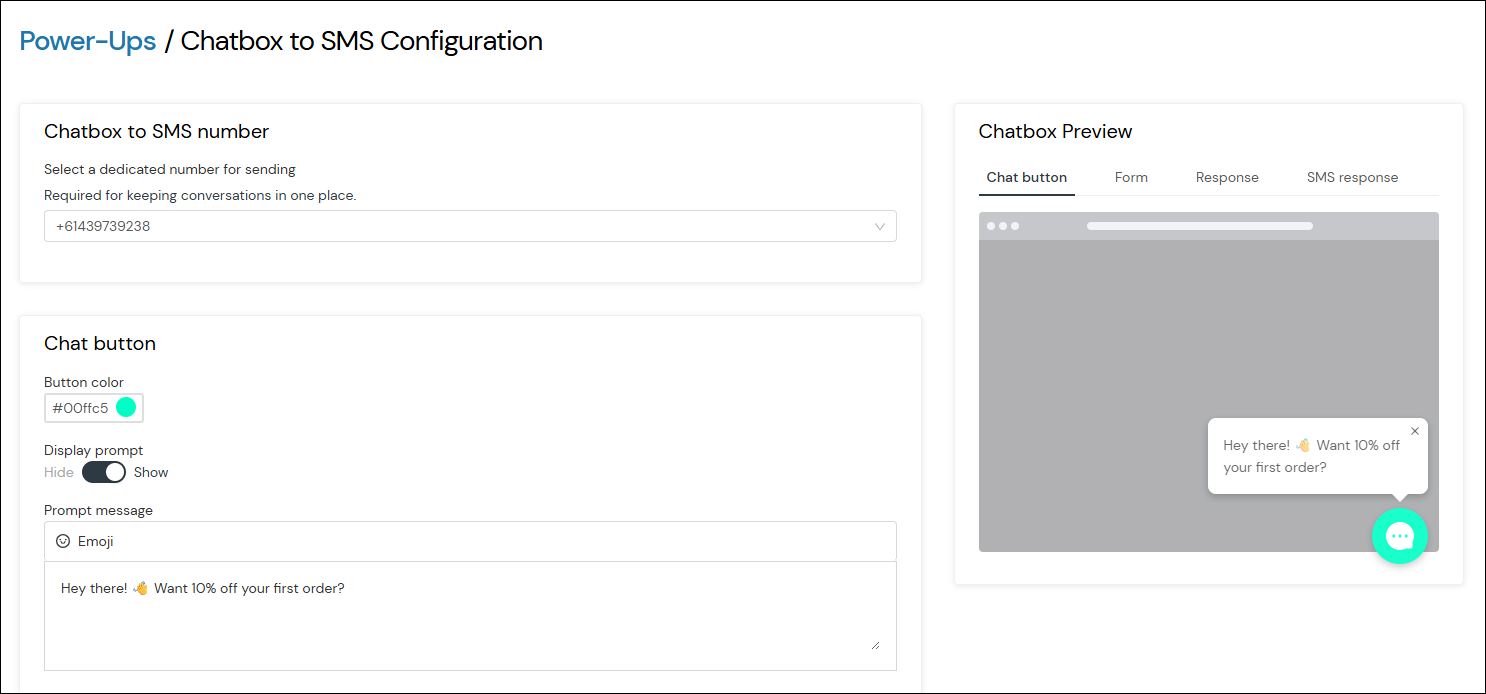Click the 'Prompt message' field label
Viewport: 1486px width, 694px height.
click(x=98, y=510)
